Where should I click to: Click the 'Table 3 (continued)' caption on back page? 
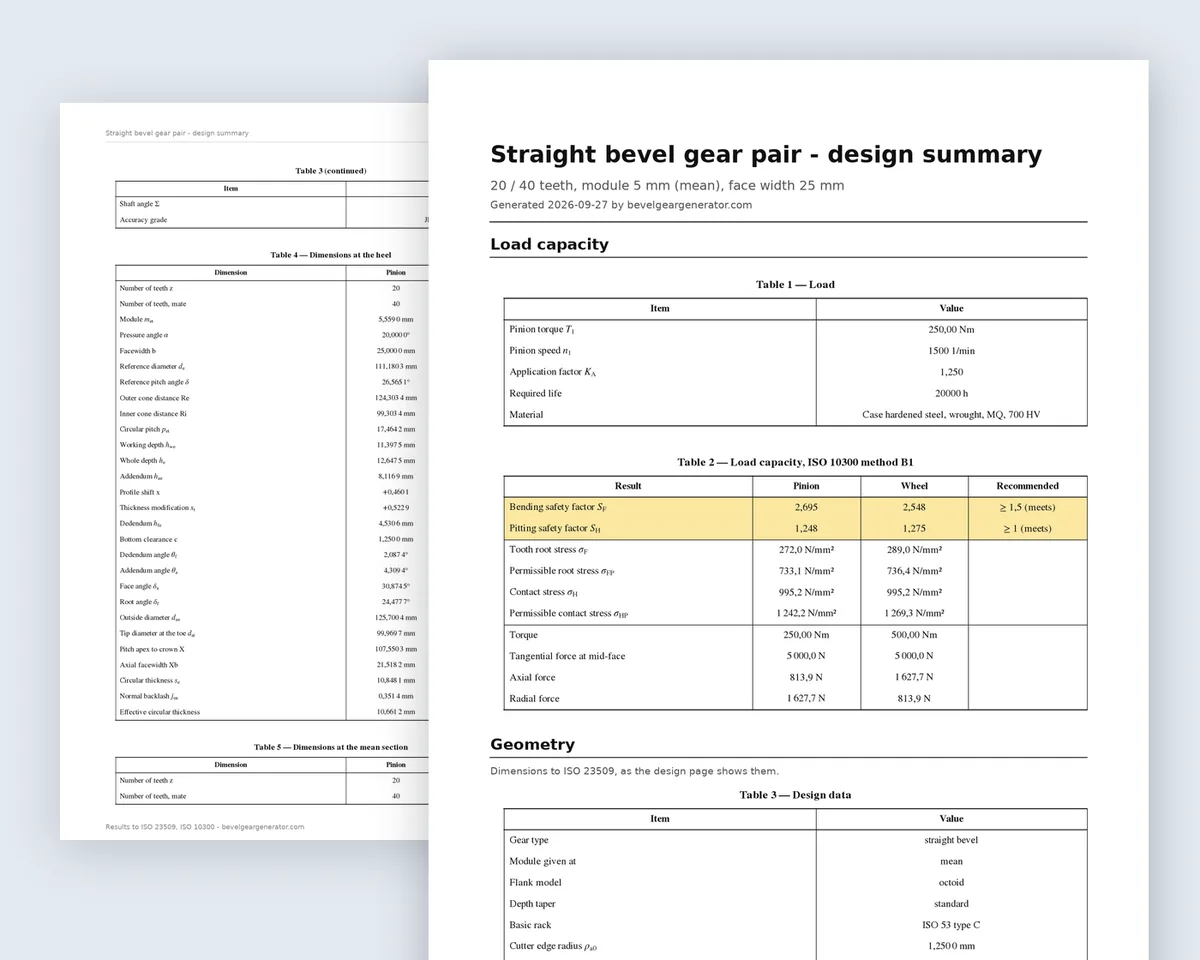pyautogui.click(x=330, y=171)
